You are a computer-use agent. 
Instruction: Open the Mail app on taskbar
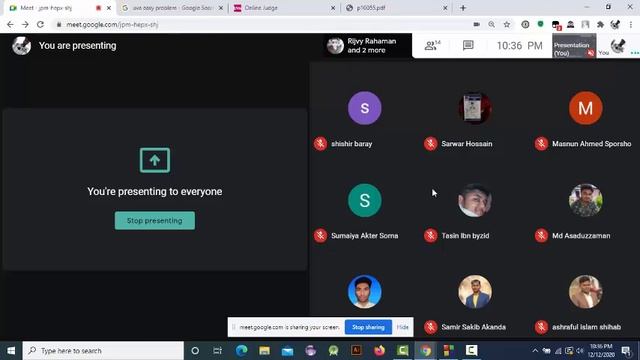287,351
